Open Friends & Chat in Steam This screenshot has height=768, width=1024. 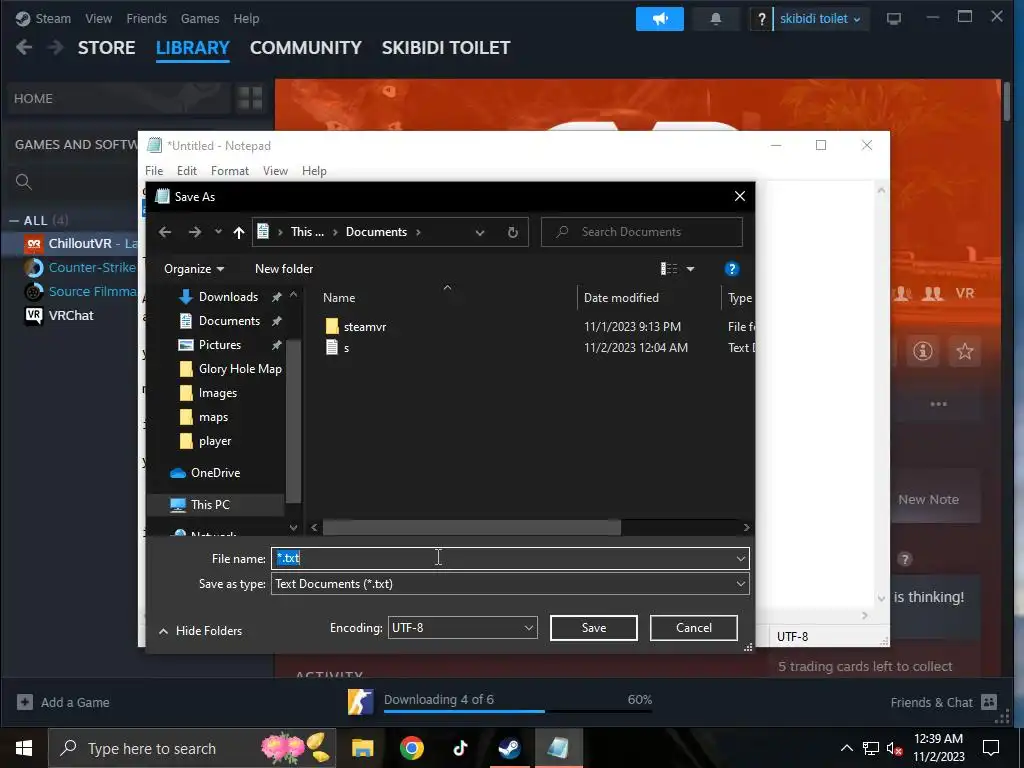click(944, 702)
